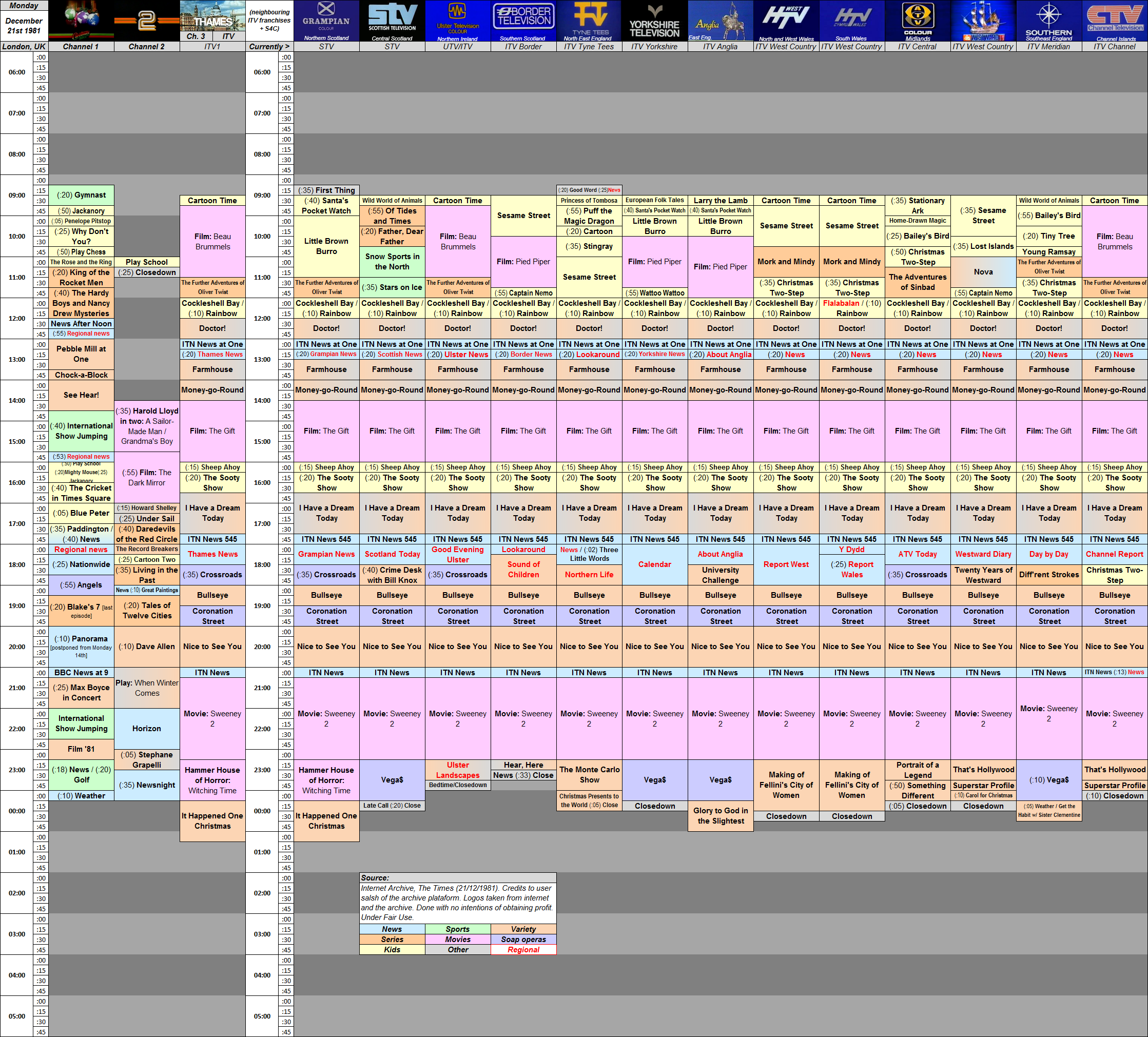Select the Movies legend swatch

pos(458,939)
